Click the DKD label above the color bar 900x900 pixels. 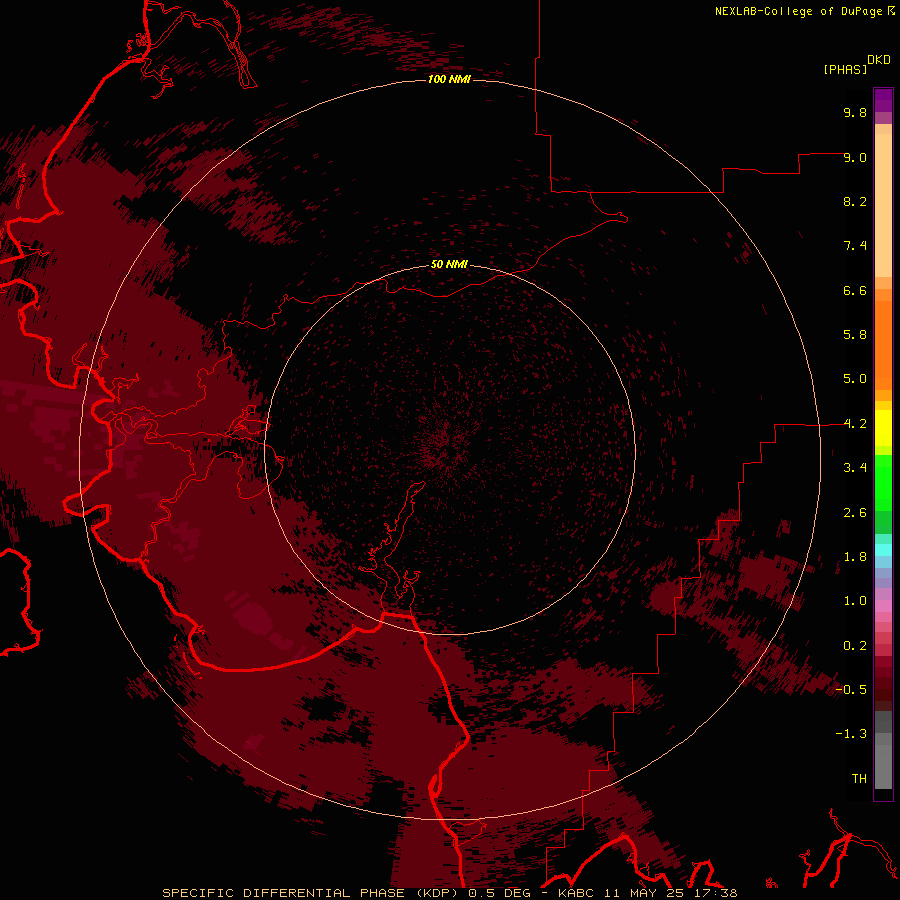[x=879, y=60]
